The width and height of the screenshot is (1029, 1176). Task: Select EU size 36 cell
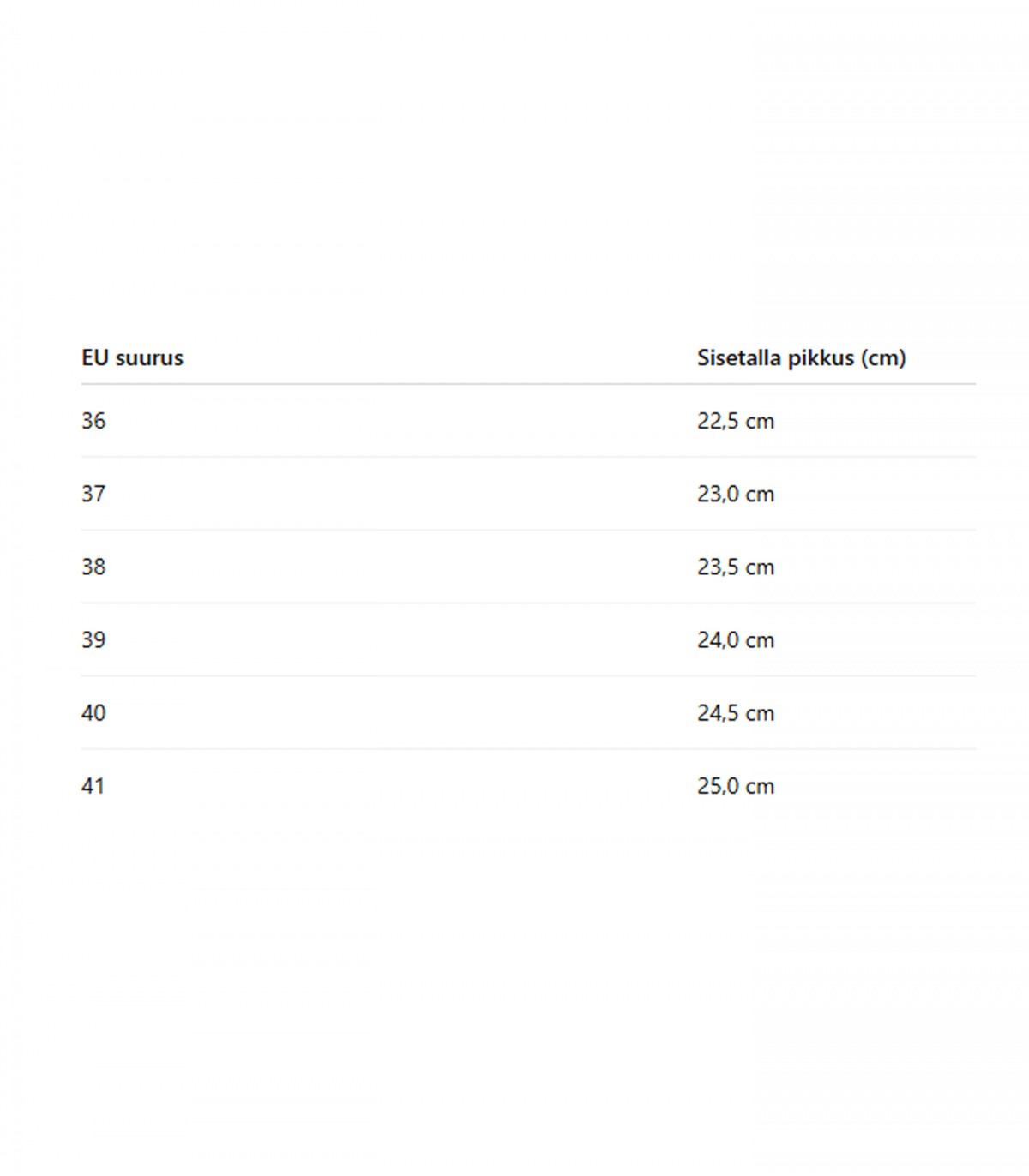(x=93, y=421)
